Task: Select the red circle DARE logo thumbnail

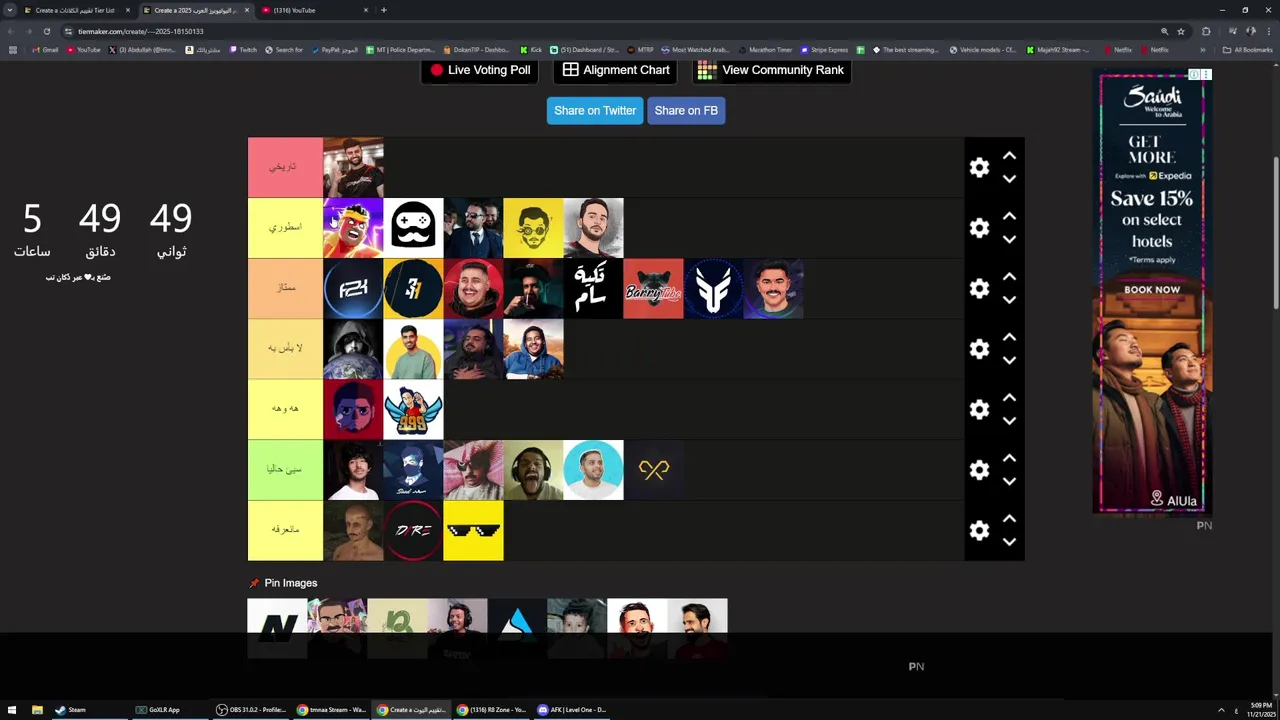Action: click(413, 530)
